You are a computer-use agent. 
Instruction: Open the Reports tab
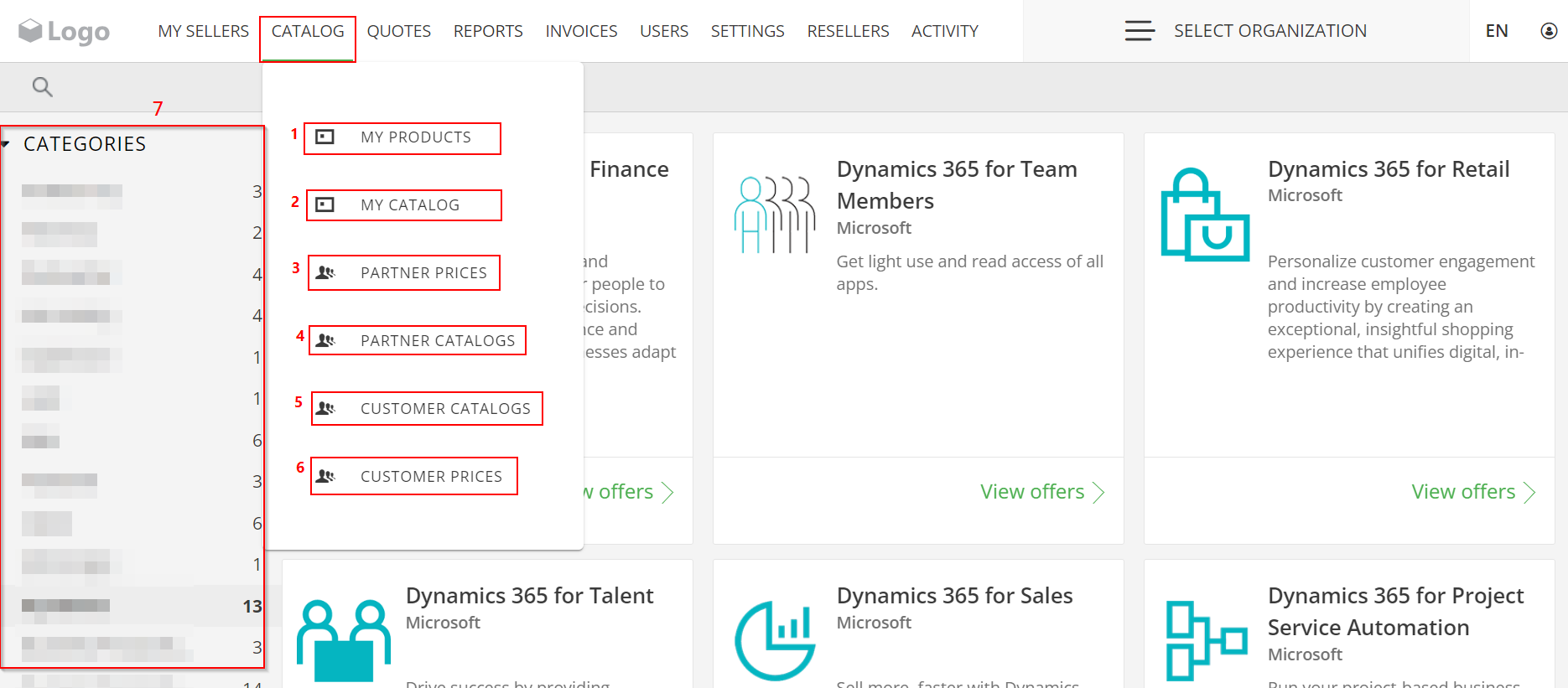click(x=488, y=31)
